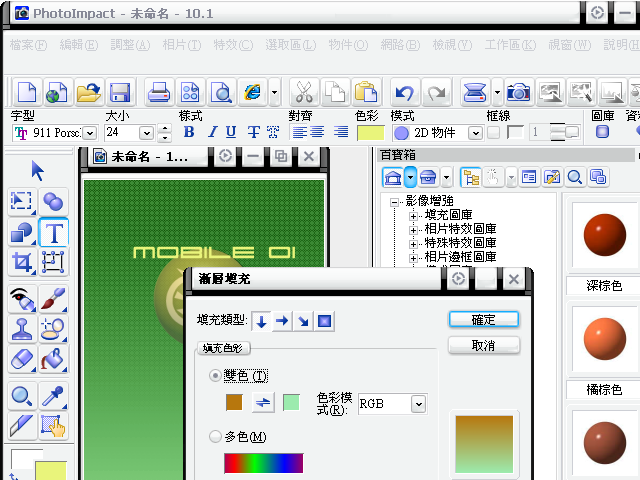Open the 調整 menu
This screenshot has width=640, height=480.
(131, 44)
